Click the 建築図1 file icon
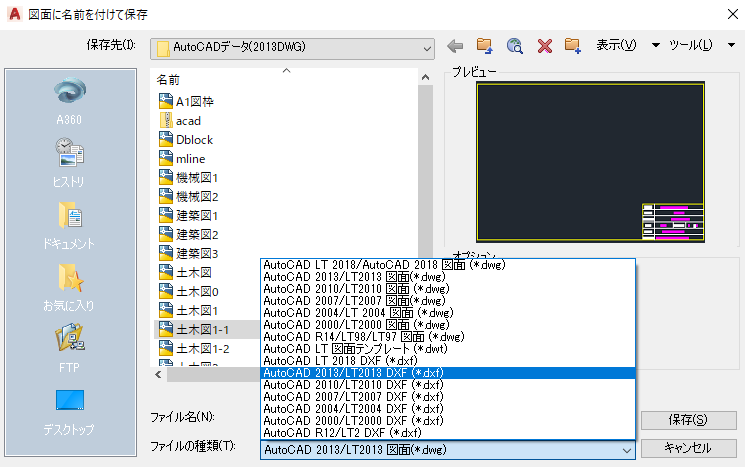The image size is (745, 467). pyautogui.click(x=165, y=215)
